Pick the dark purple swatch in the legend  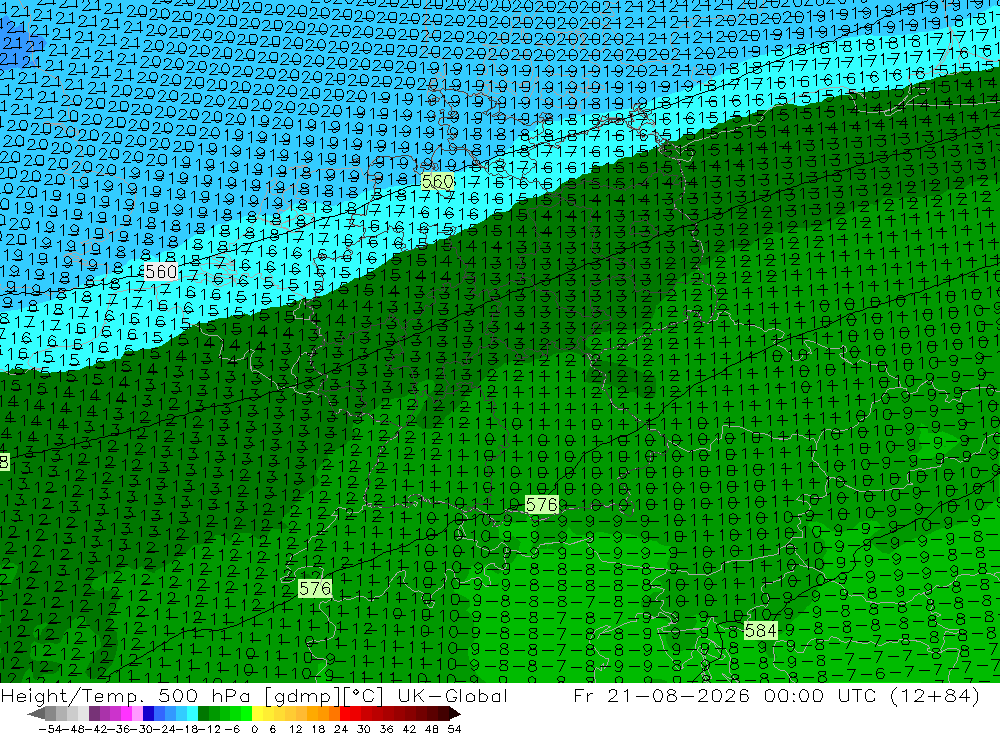click(x=94, y=713)
